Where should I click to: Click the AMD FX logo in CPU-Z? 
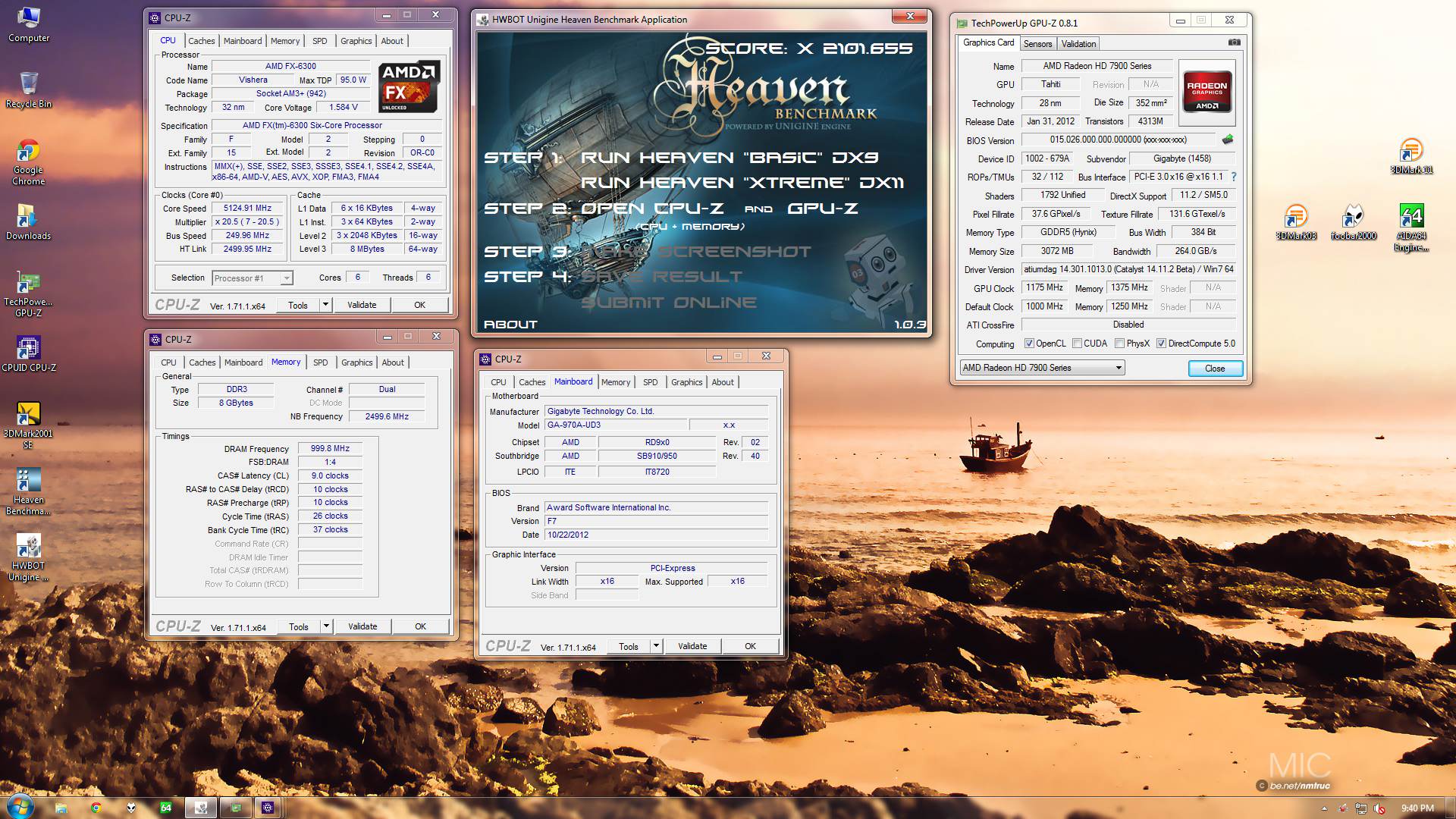pyautogui.click(x=409, y=86)
